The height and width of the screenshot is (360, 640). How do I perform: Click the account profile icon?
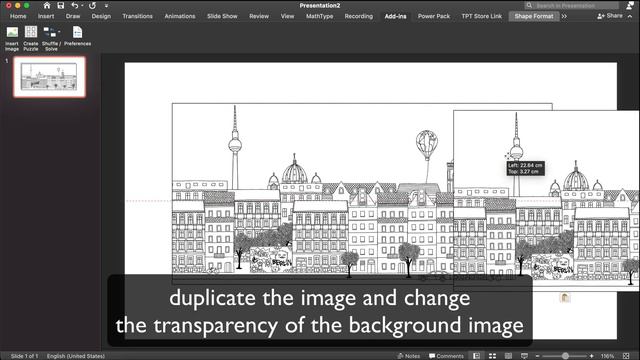tap(630, 5)
